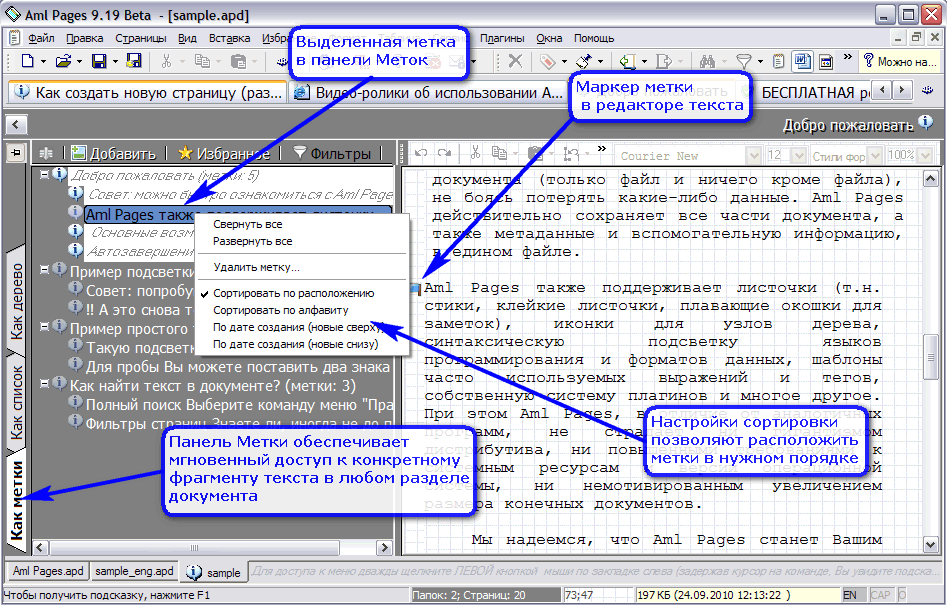Screen dimensions: 947x606
Task: Open the 100% zoom dropdown
Action: [925, 155]
